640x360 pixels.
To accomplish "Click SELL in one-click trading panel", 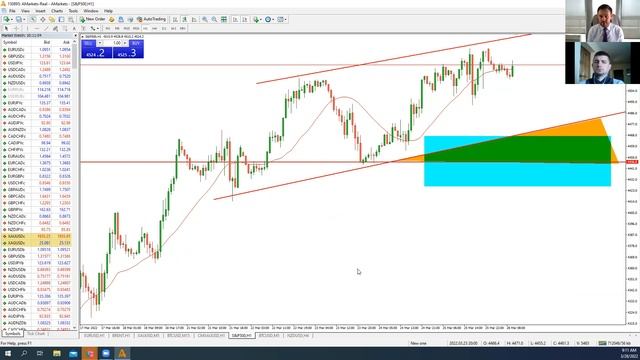I will click(x=88, y=43).
